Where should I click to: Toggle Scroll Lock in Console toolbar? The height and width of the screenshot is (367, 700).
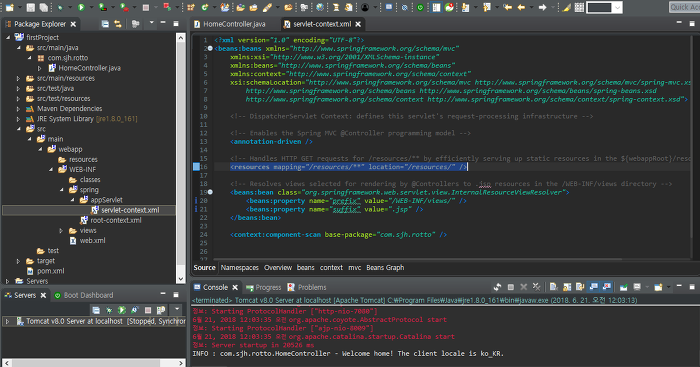point(567,287)
